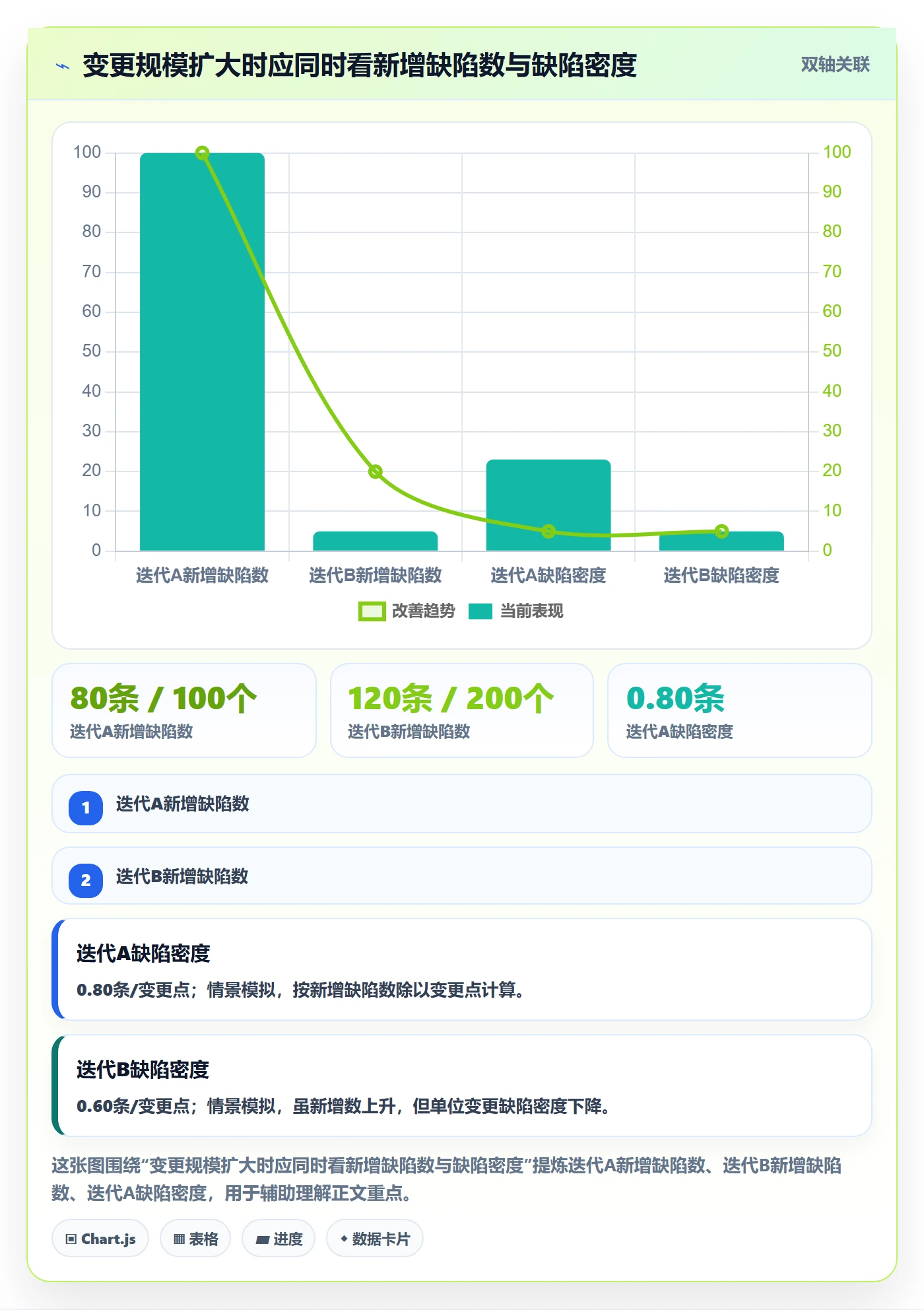Click the 迭代A缺陷密度 card heading
Image resolution: width=924 pixels, height=1310 pixels.
coord(143,953)
